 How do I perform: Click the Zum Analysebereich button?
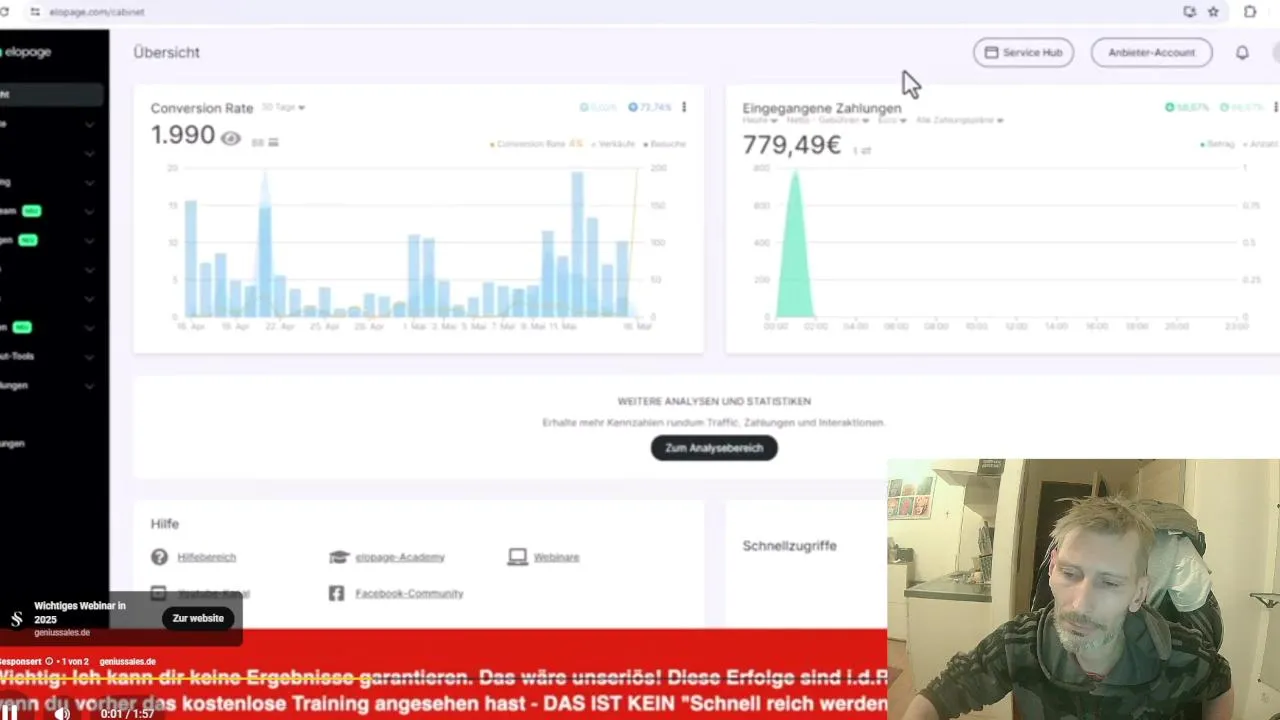coord(714,448)
